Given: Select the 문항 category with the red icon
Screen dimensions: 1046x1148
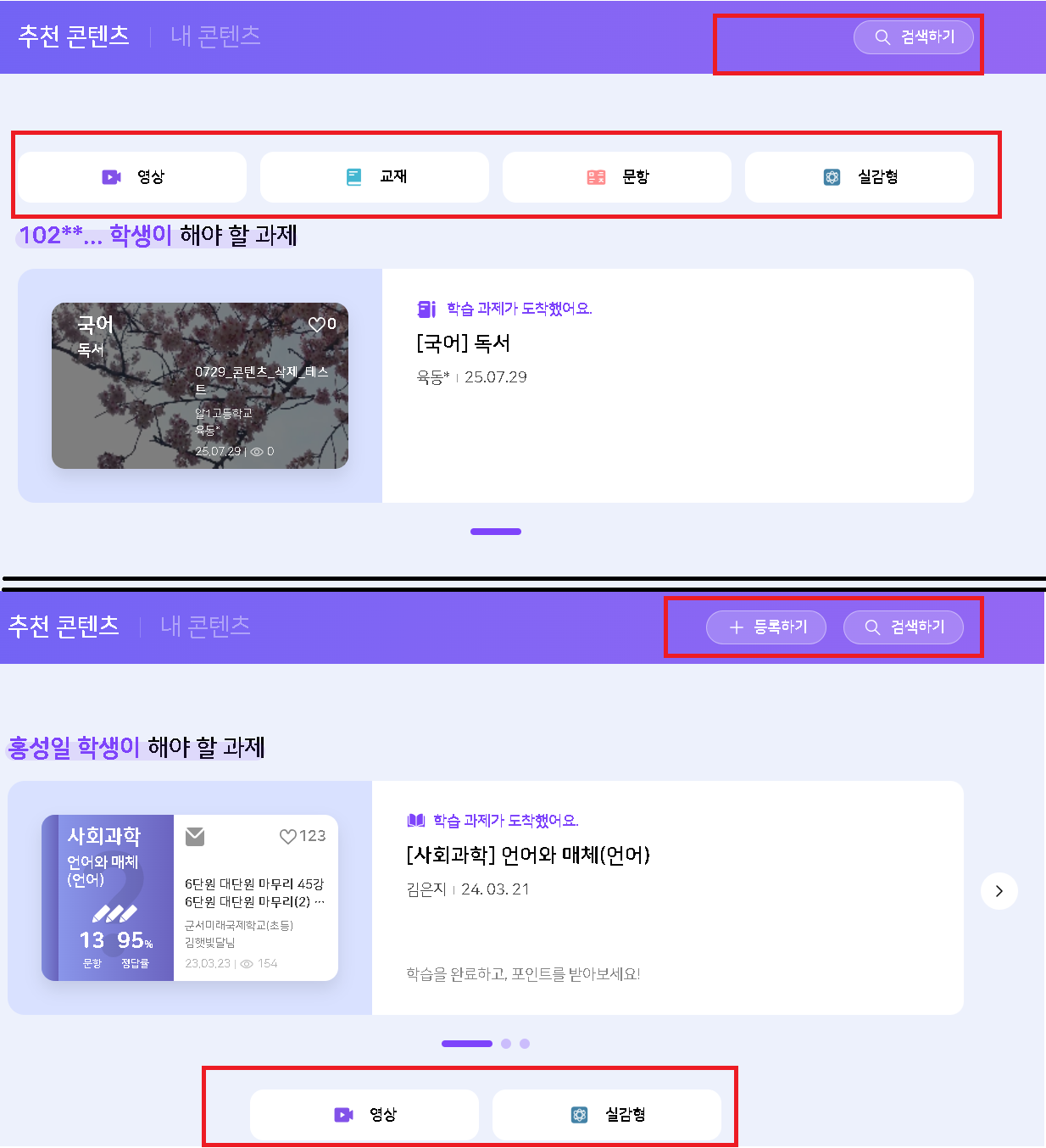Looking at the screenshot, I should click(617, 177).
